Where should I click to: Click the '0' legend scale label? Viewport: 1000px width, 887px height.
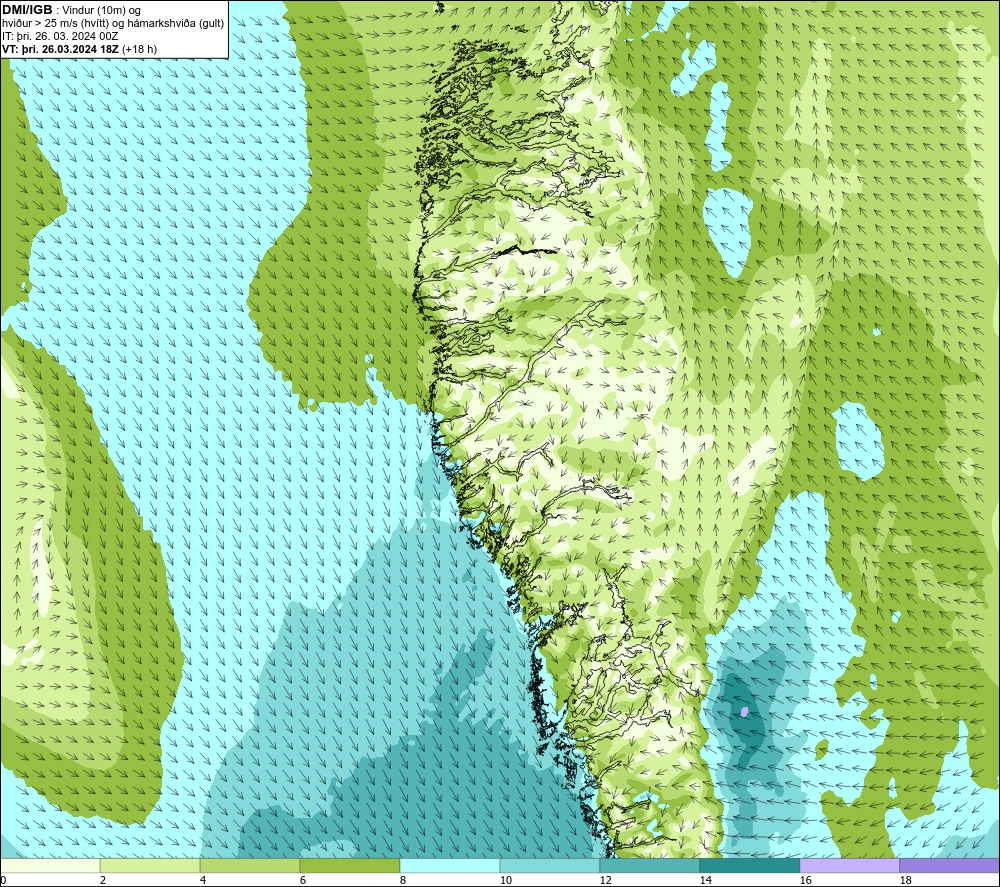pos(3,880)
